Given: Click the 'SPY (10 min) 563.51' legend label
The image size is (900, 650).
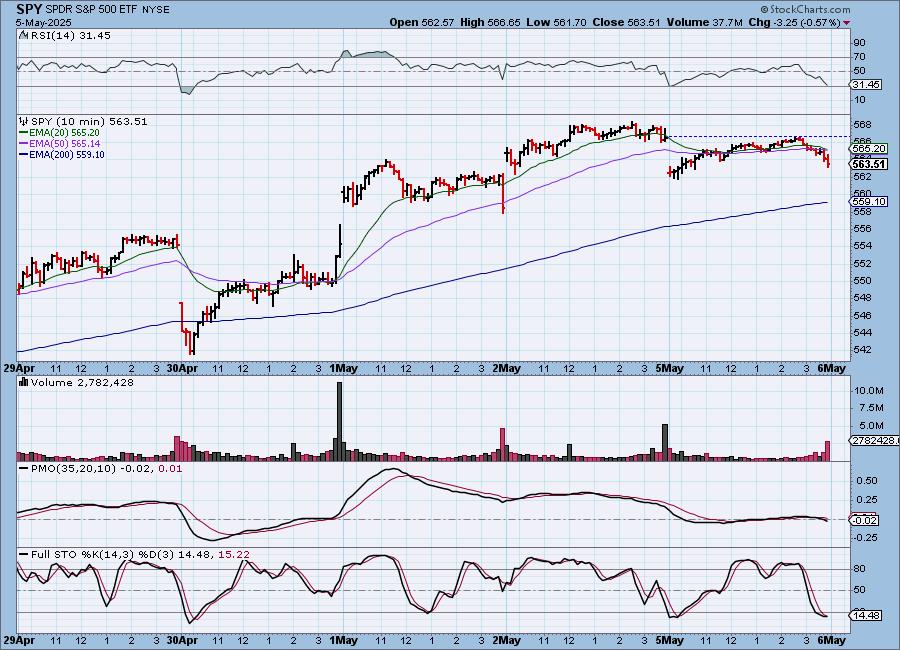Looking at the screenshot, I should point(89,121).
